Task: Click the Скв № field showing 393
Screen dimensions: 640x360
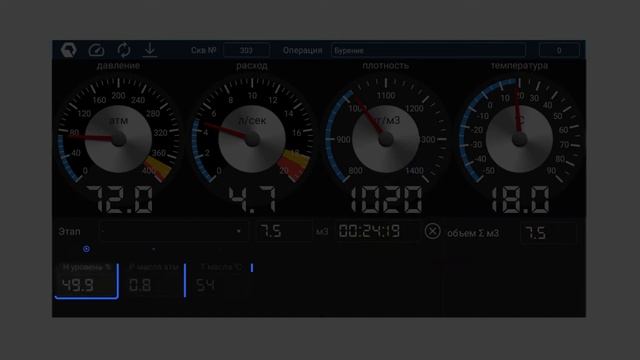Action: [246, 50]
